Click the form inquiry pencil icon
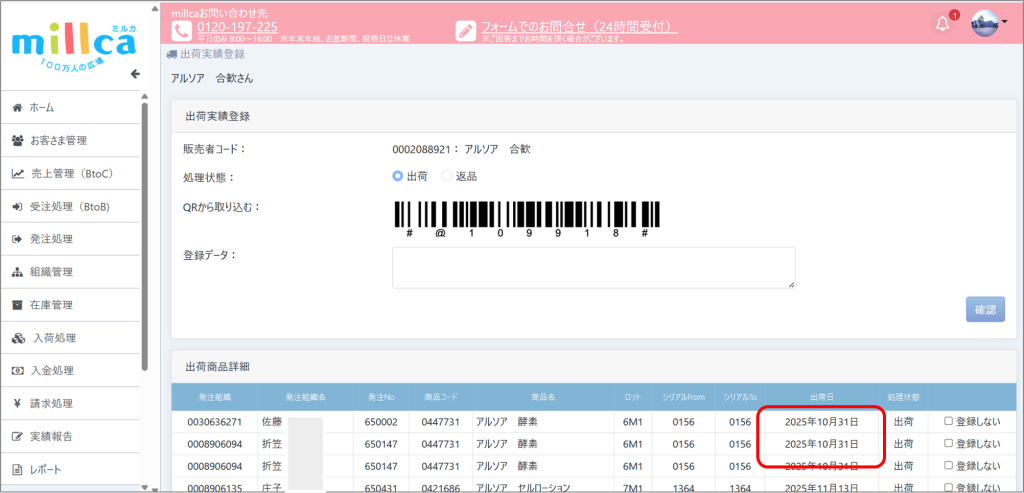The width and height of the screenshot is (1024, 493). coord(466,30)
